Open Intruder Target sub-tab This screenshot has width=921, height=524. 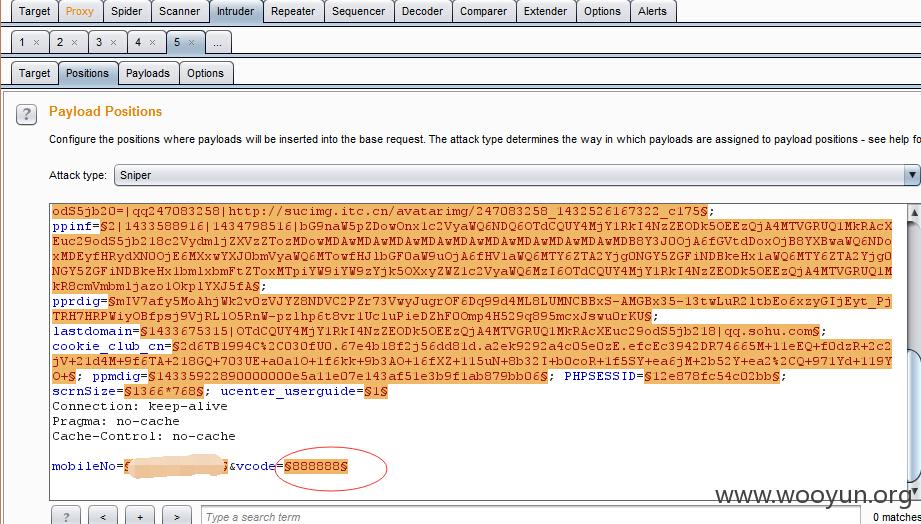(x=35, y=73)
